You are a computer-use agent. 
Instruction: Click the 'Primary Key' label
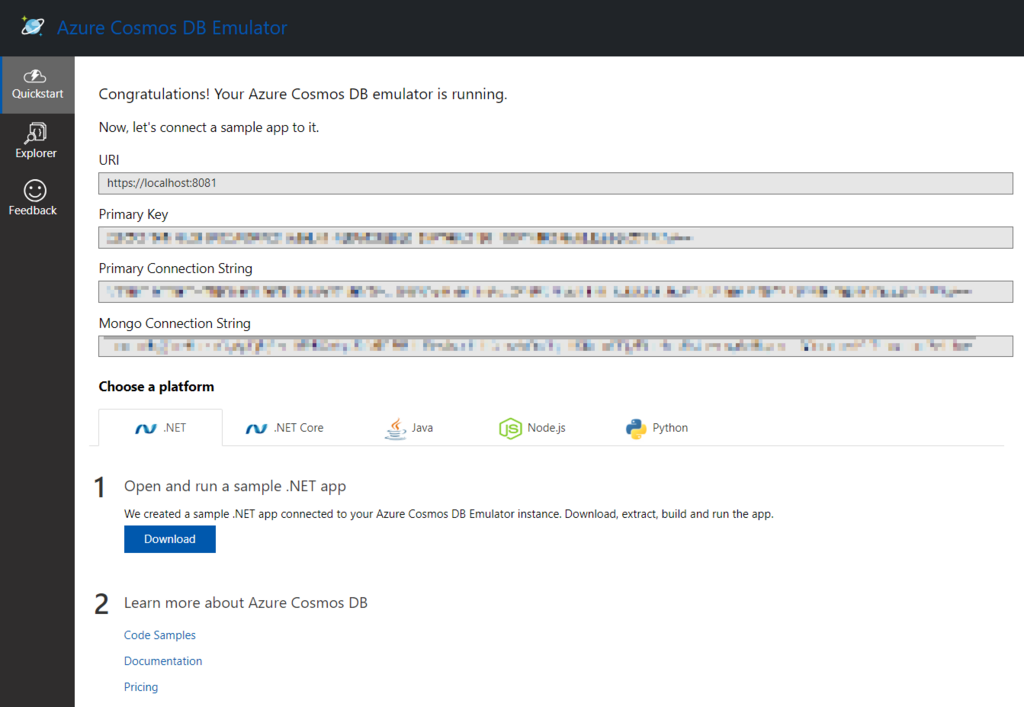coord(133,214)
